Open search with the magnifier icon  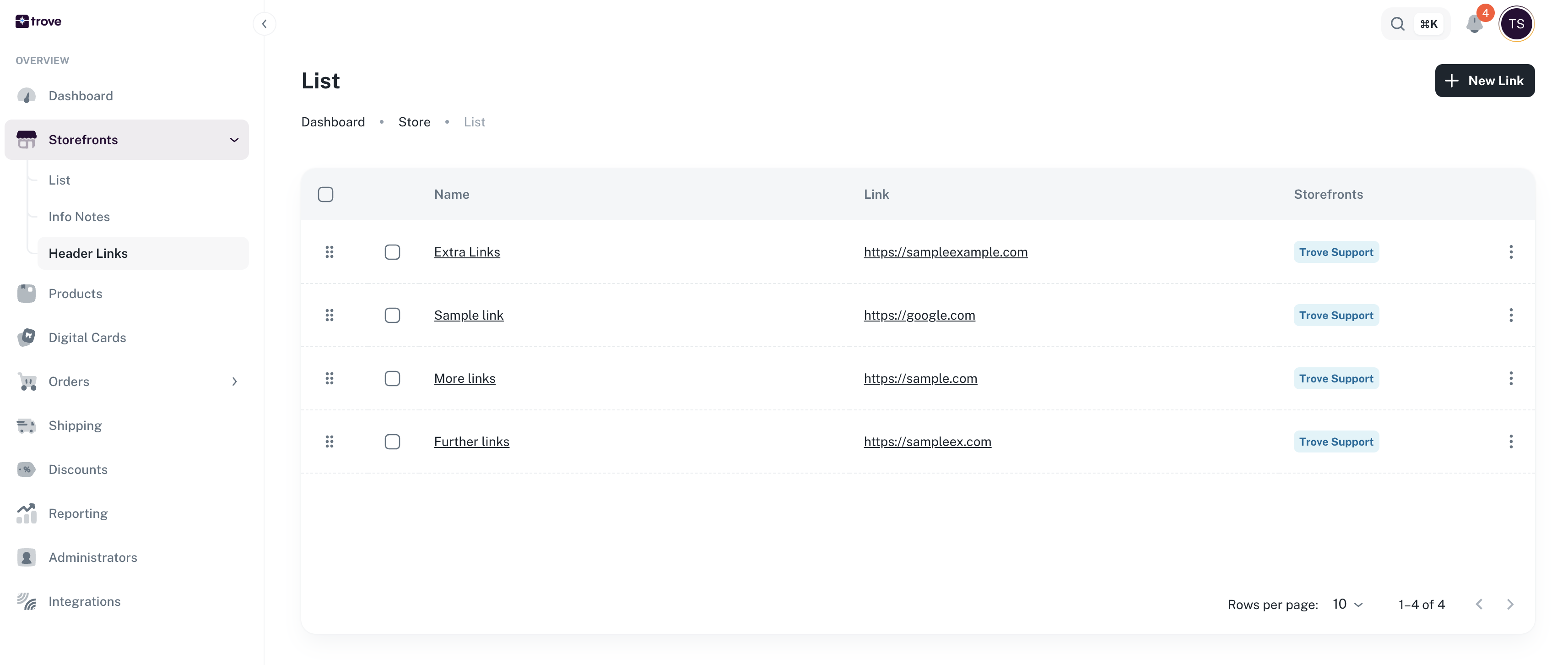click(x=1398, y=24)
